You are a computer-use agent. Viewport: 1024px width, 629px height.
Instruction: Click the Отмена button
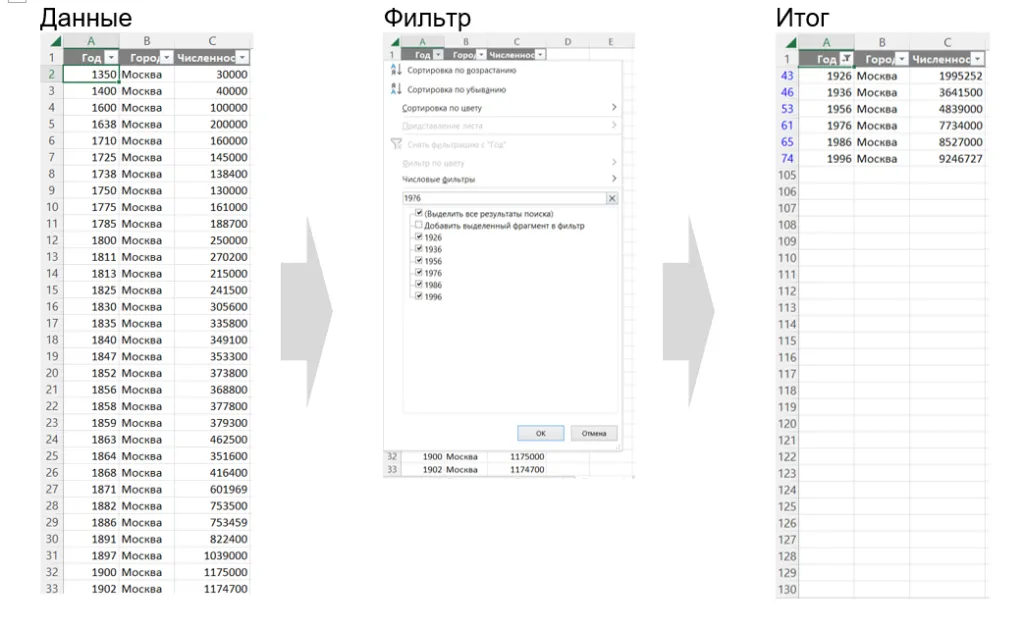tap(594, 433)
